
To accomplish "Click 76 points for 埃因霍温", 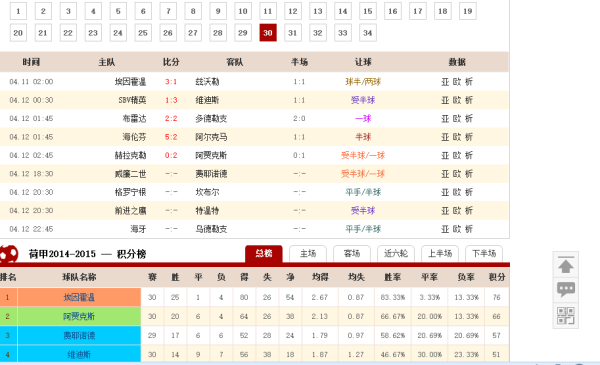I will [x=497, y=297].
